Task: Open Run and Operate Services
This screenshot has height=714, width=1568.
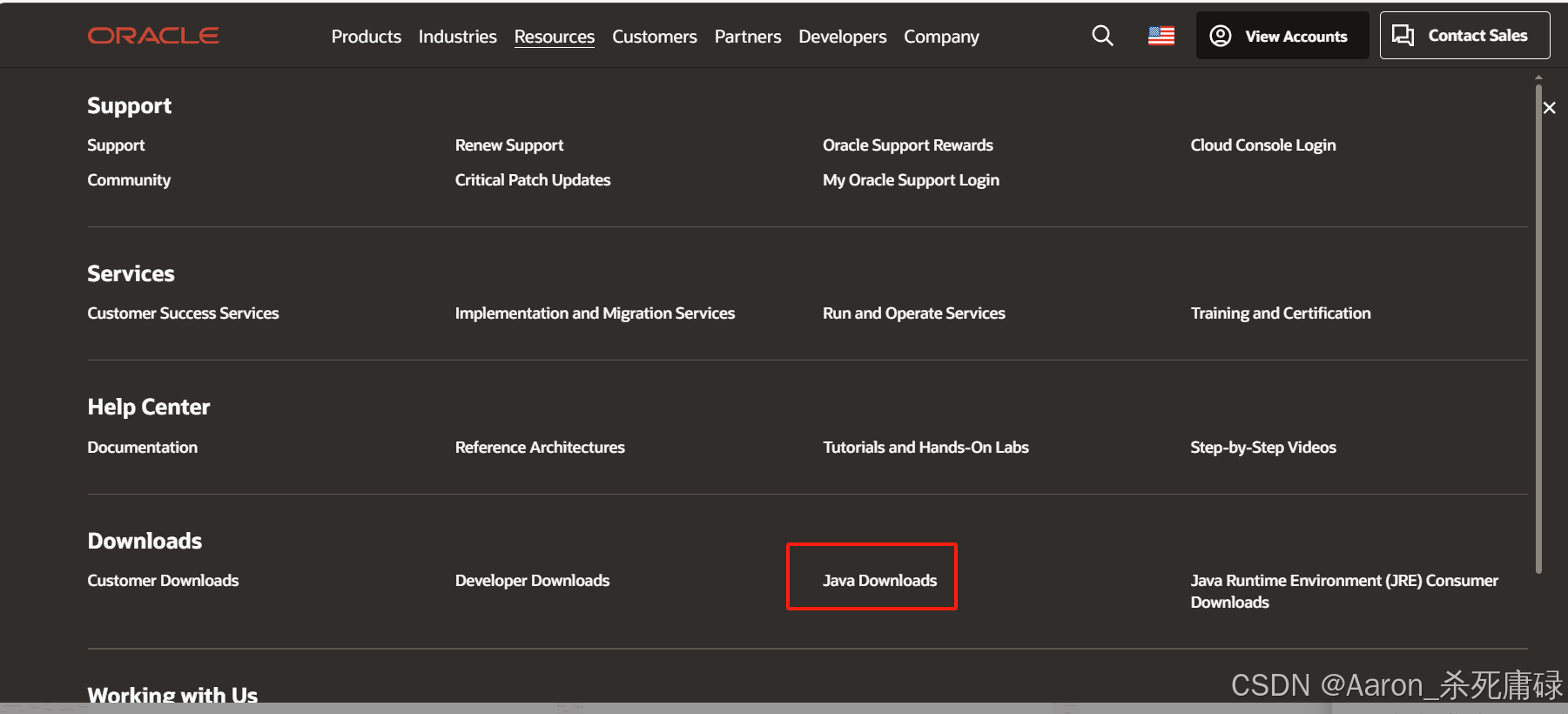Action: click(914, 313)
